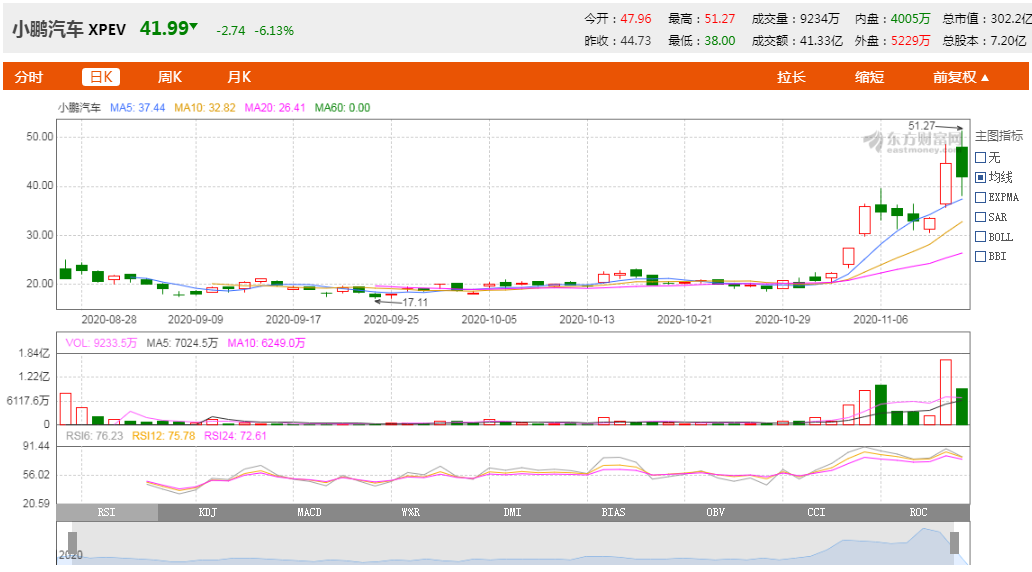Grab the left handle of range slider
This screenshot has width=1032, height=572.
(72, 543)
